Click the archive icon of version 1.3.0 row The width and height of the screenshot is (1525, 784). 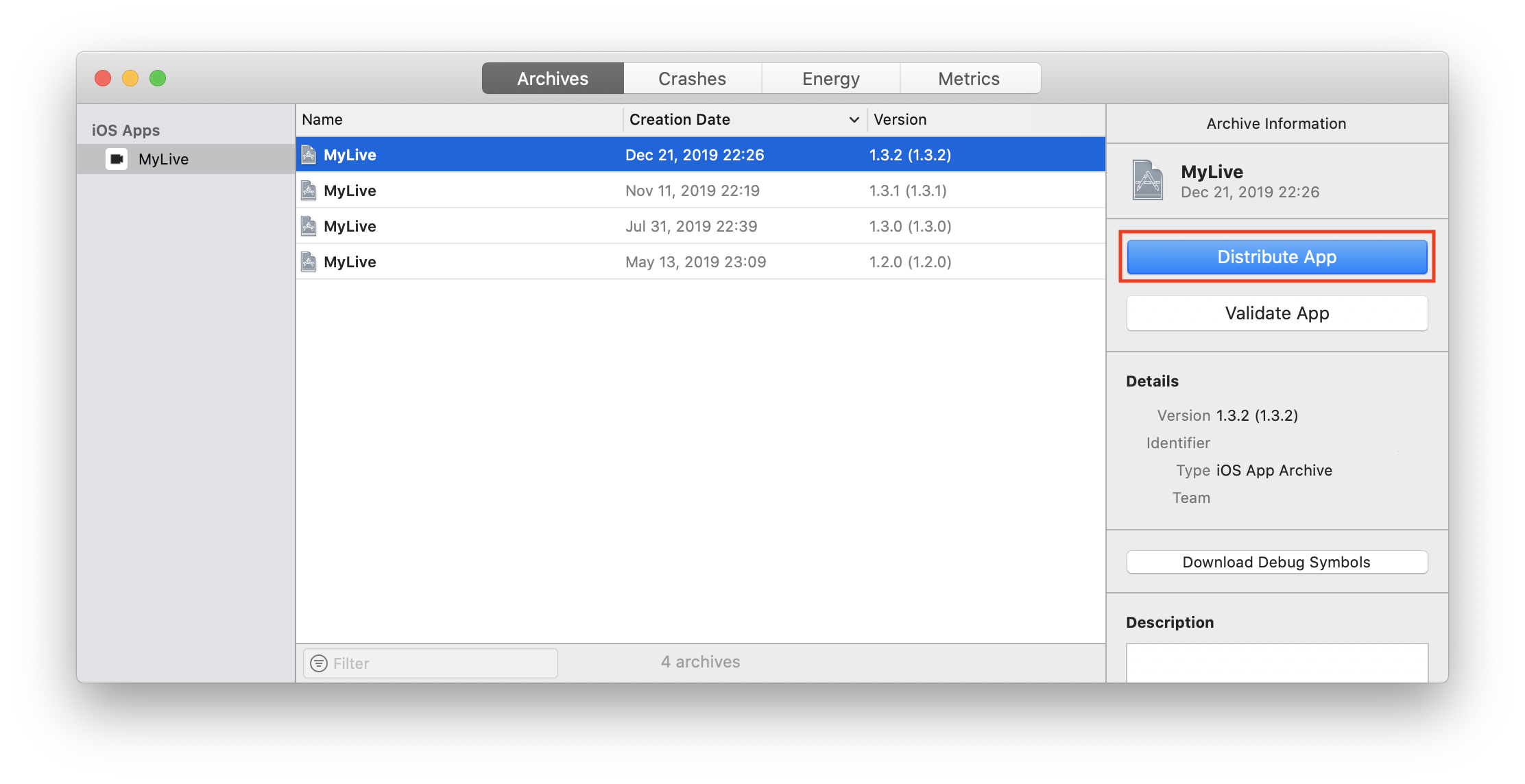pos(309,226)
